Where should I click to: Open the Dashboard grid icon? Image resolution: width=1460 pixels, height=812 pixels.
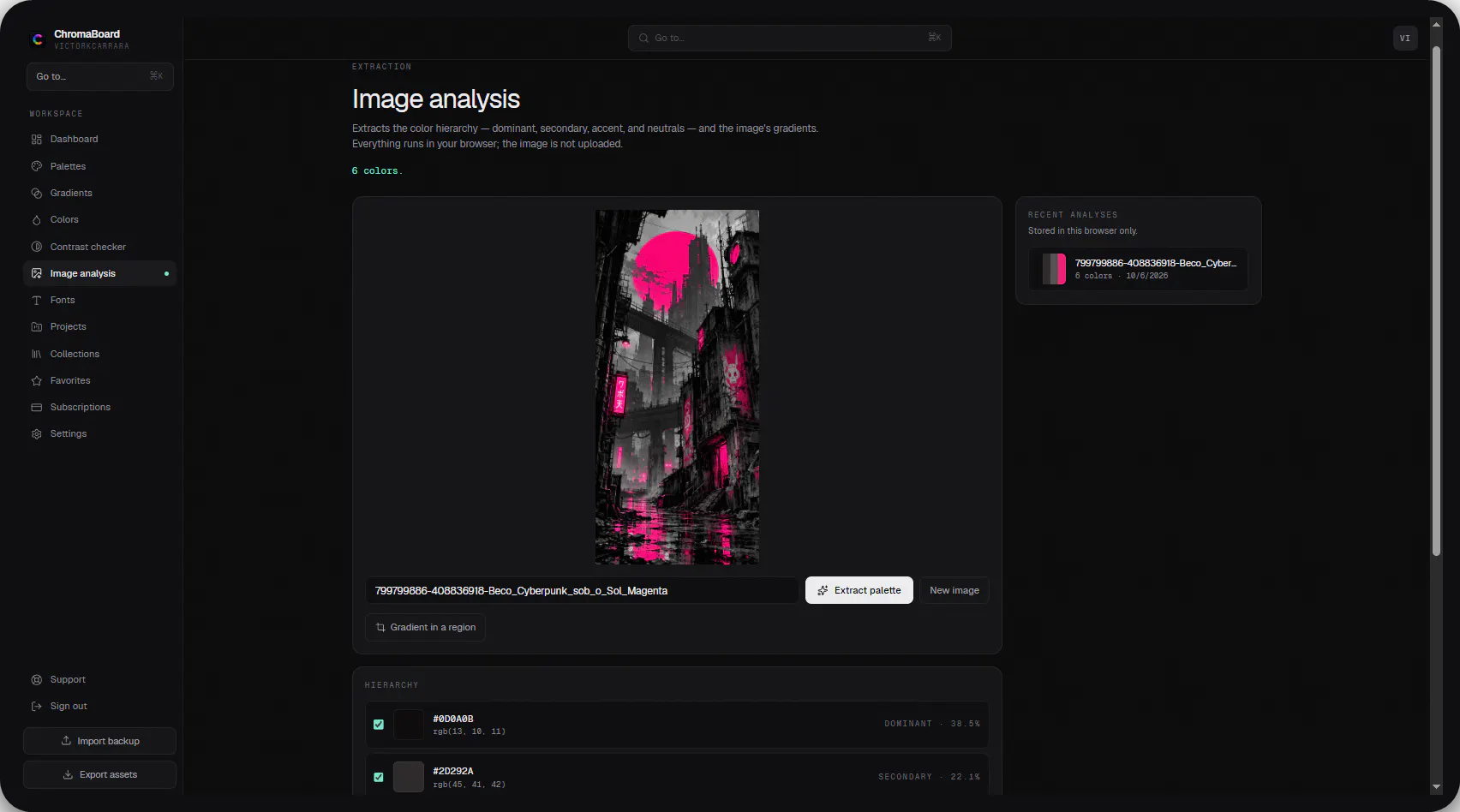[36, 140]
